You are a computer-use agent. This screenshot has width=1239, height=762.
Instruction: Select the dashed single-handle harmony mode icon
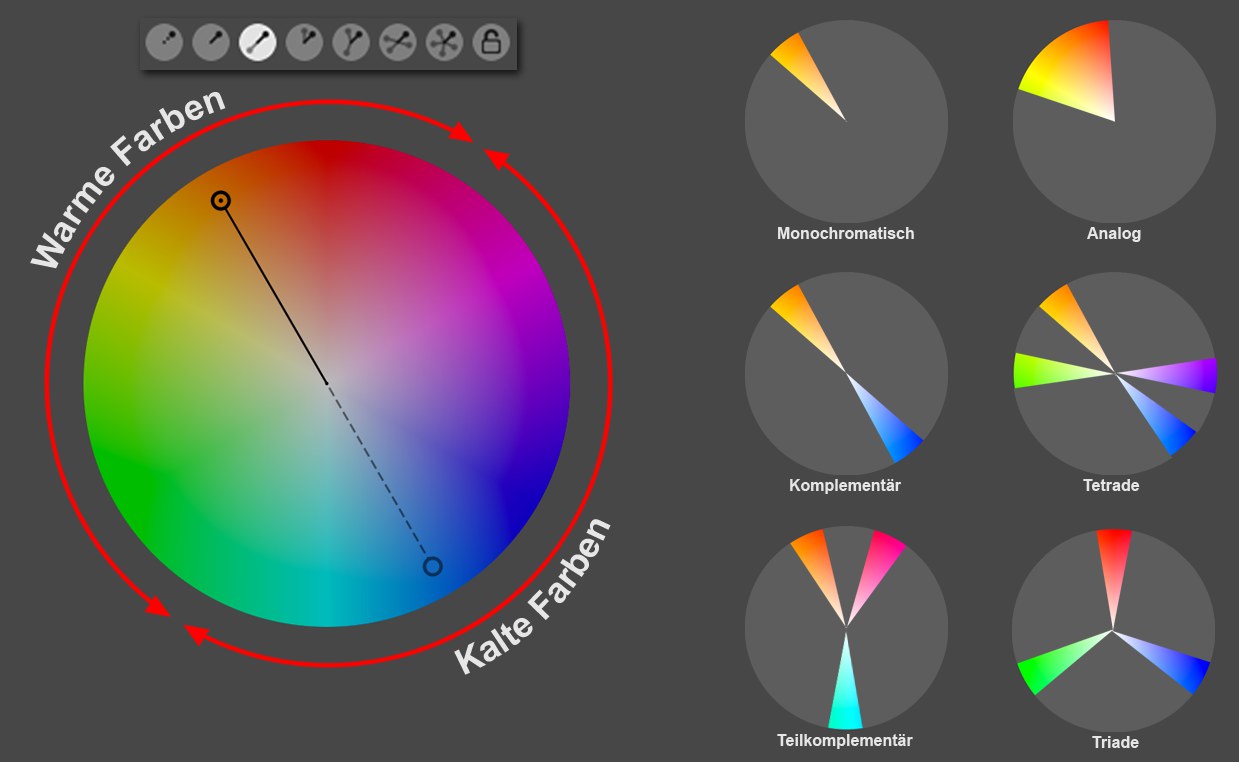point(163,42)
